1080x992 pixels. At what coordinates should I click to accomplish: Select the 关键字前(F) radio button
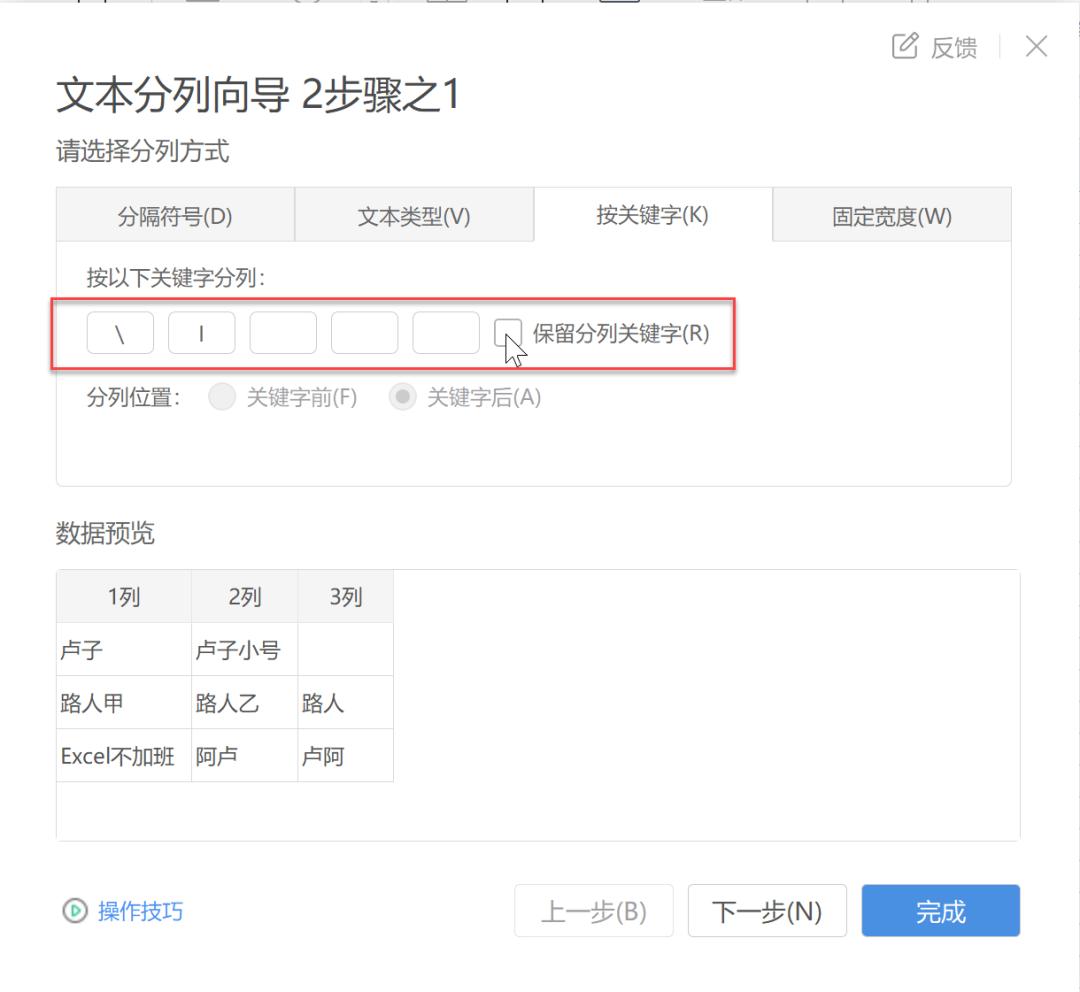pyautogui.click(x=222, y=397)
